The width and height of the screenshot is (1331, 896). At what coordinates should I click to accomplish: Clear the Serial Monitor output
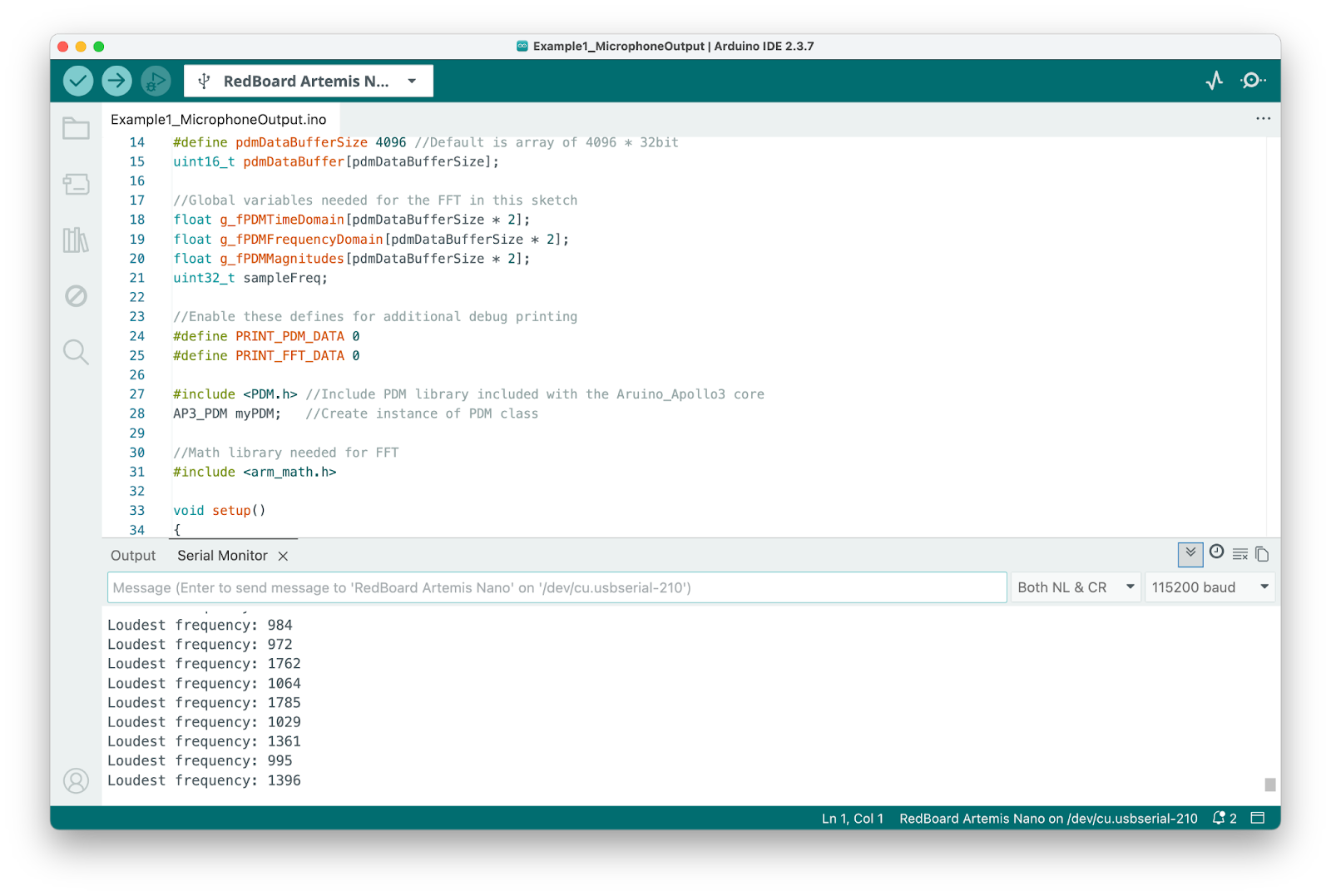1239,554
